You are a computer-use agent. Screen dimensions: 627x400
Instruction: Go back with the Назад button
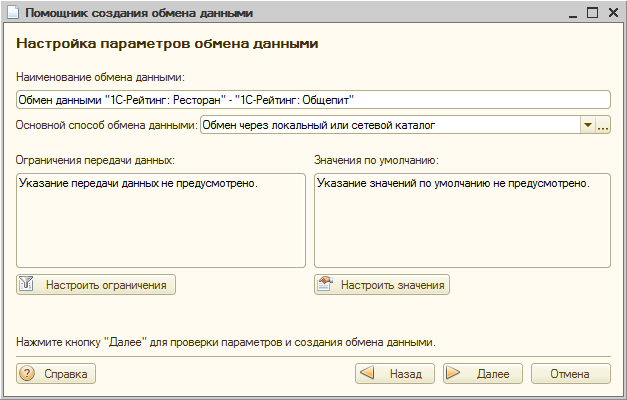tap(395, 374)
